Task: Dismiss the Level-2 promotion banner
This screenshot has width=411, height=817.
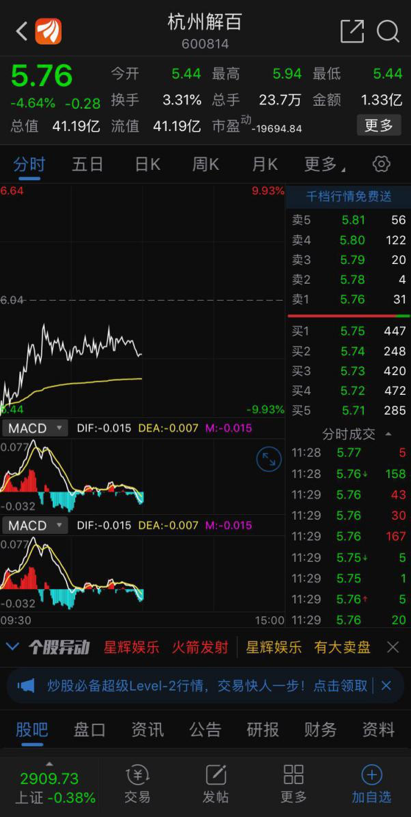Action: click(386, 686)
